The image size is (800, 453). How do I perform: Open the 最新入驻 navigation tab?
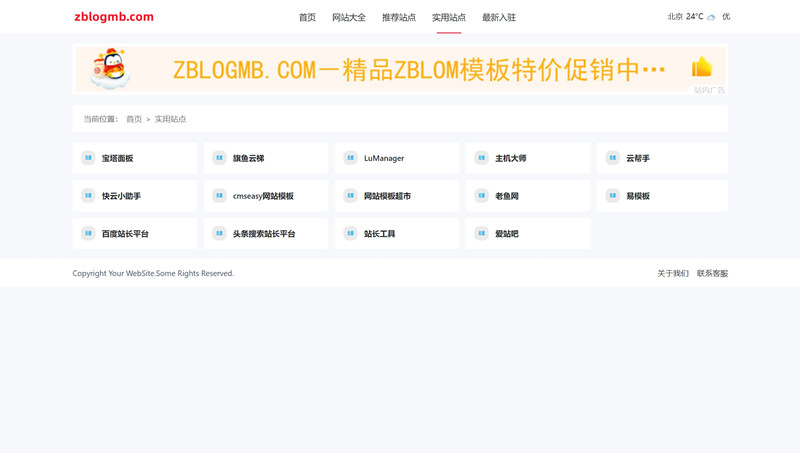click(499, 17)
